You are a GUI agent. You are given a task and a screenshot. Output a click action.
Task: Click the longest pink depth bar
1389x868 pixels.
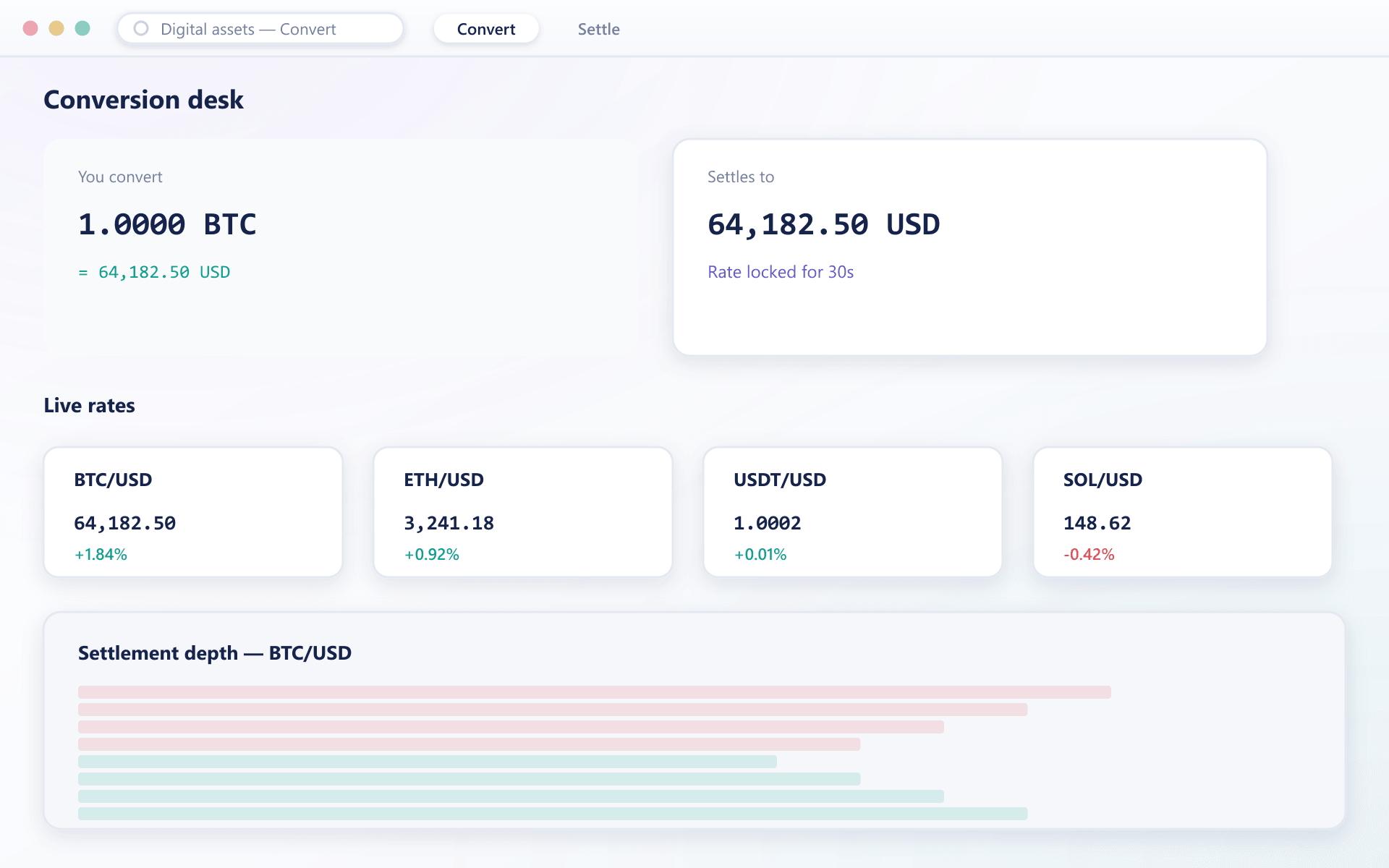point(595,692)
